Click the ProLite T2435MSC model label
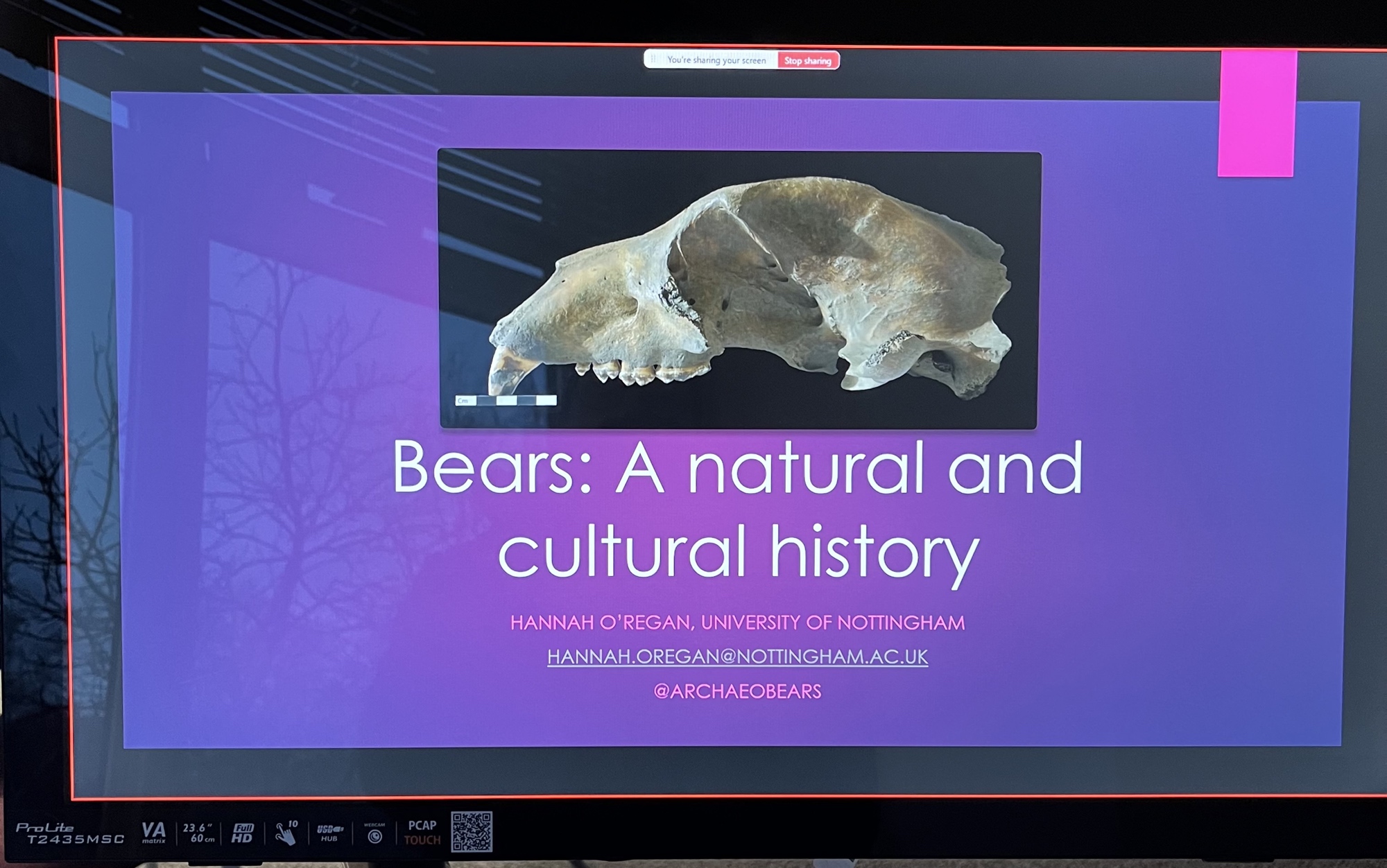 [x=69, y=833]
